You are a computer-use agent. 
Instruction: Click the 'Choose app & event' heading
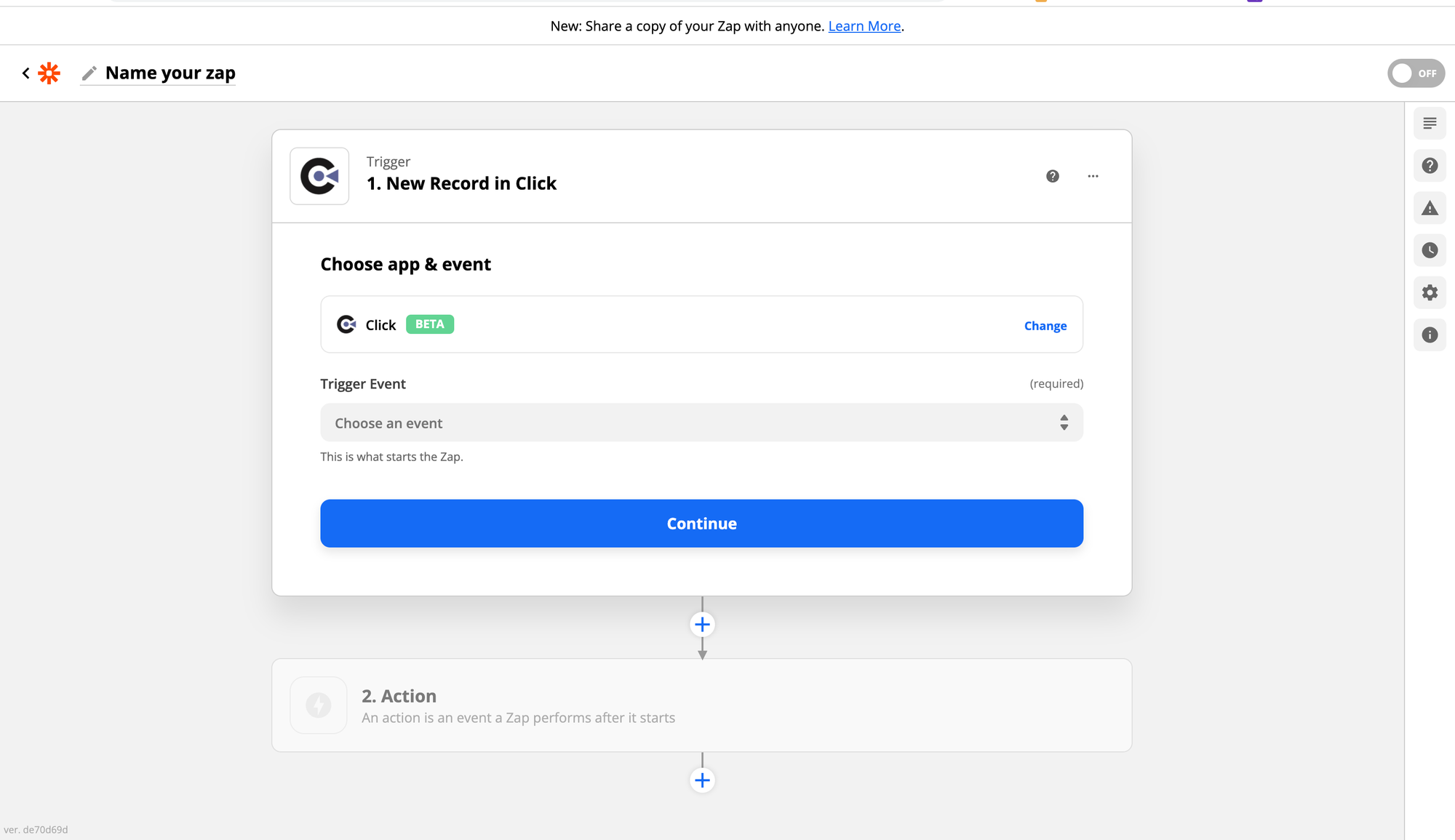coord(406,264)
